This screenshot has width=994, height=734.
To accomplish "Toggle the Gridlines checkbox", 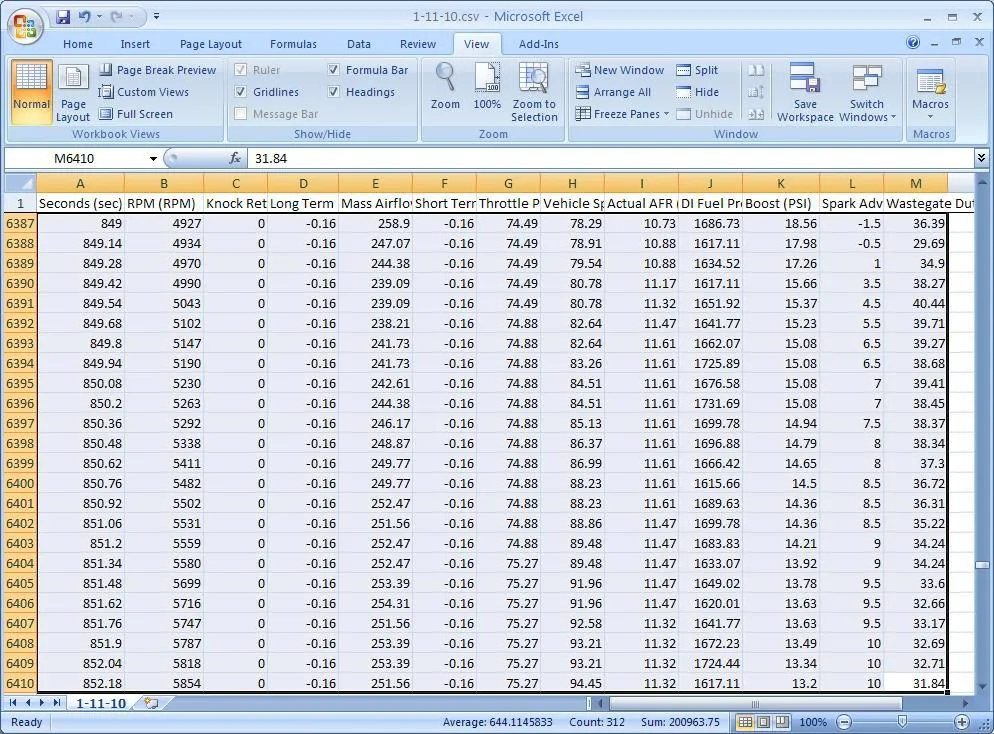I will click(240, 92).
